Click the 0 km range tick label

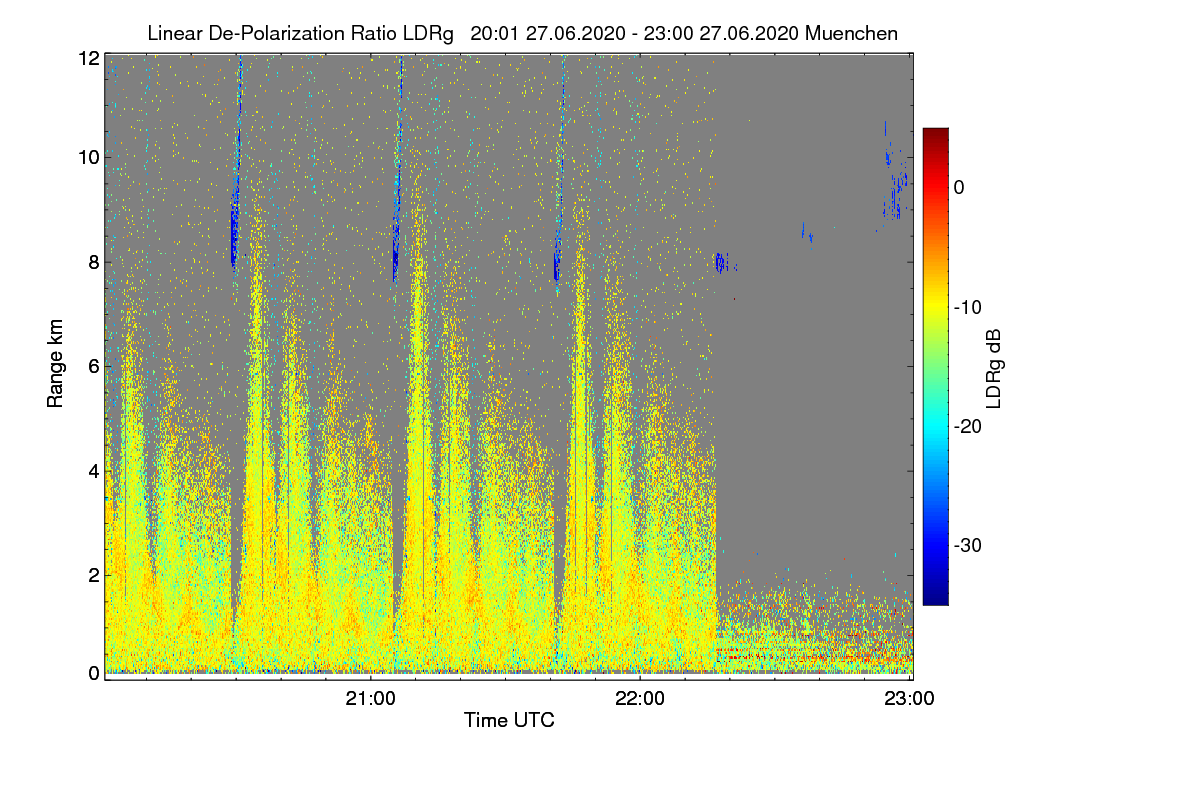[x=94, y=673]
